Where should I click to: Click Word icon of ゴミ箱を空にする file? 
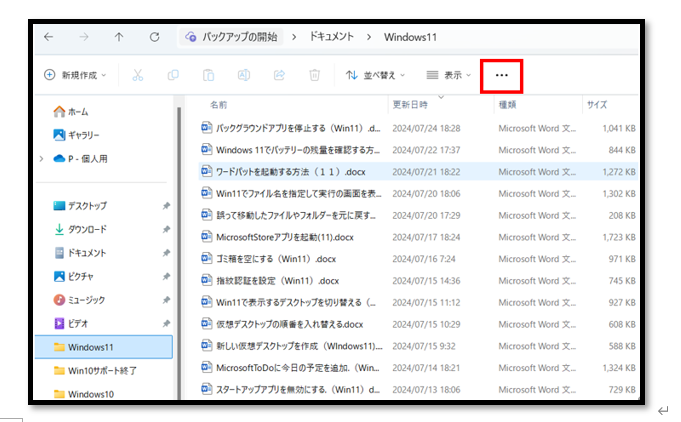tap(206, 258)
